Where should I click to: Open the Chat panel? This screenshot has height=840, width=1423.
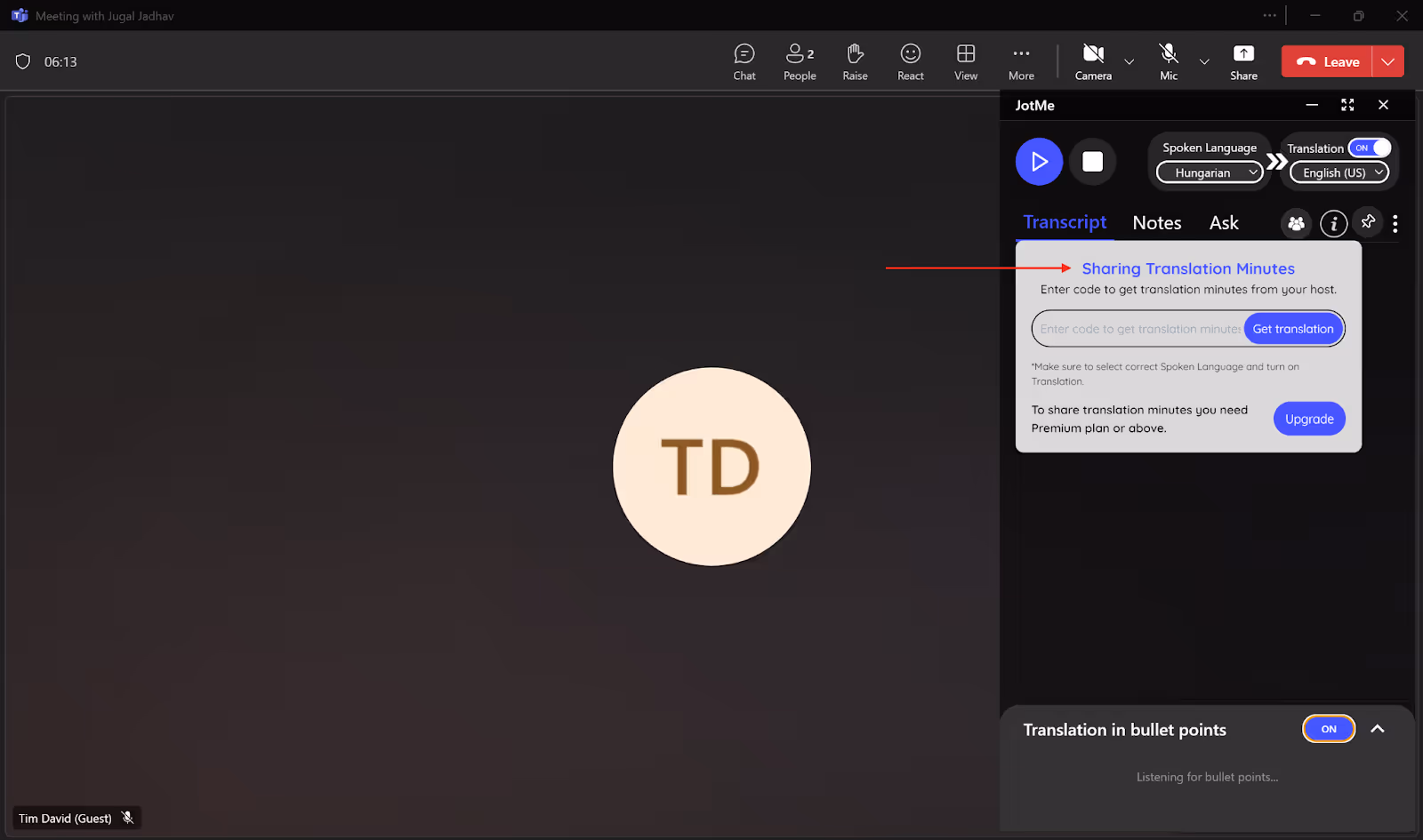click(744, 62)
